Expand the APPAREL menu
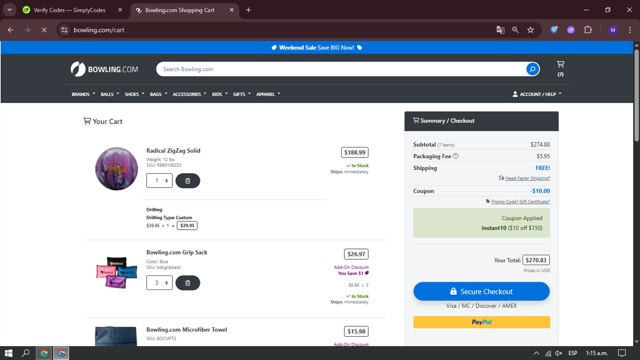Image resolution: width=640 pixels, height=360 pixels. tap(268, 94)
